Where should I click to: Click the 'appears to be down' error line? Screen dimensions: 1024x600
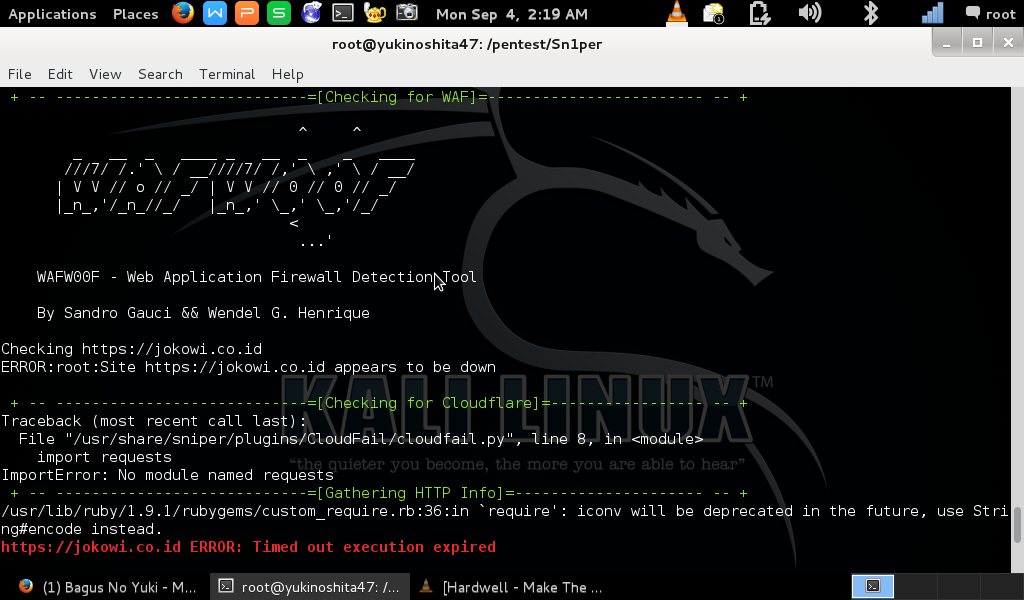(248, 367)
